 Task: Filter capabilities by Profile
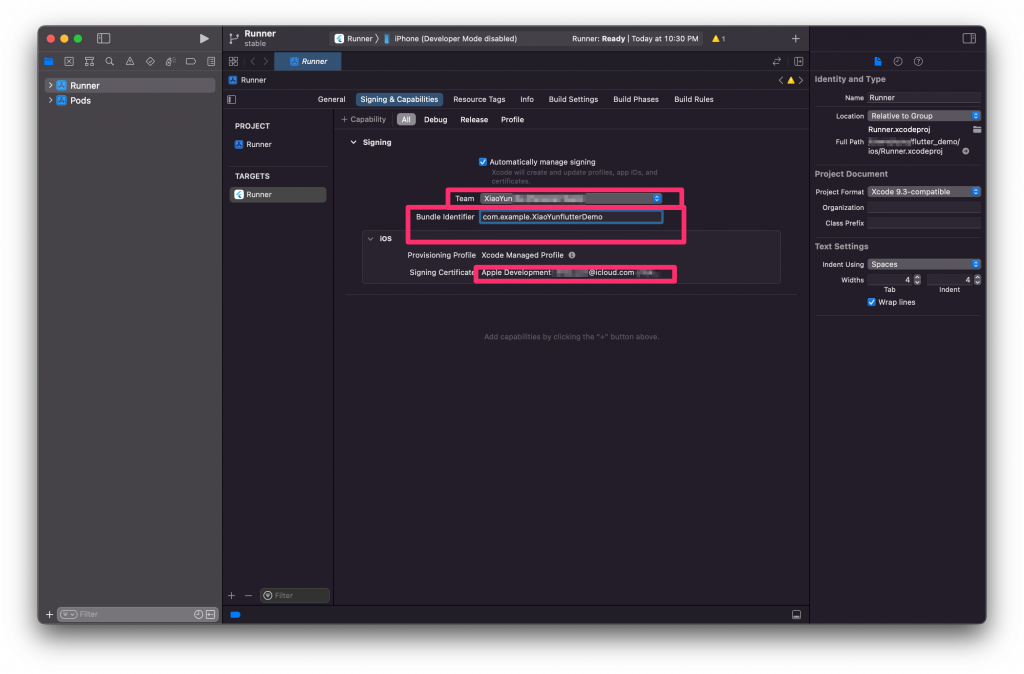click(x=512, y=120)
